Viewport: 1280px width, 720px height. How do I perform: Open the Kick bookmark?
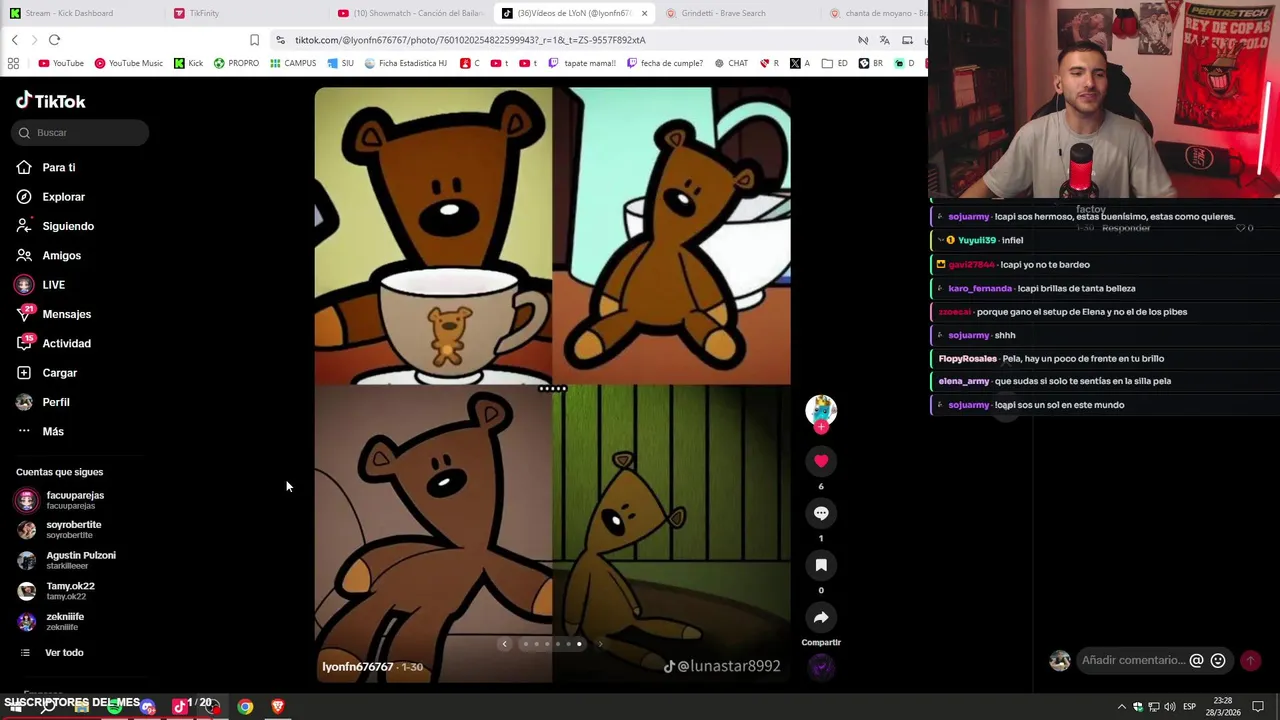188,63
